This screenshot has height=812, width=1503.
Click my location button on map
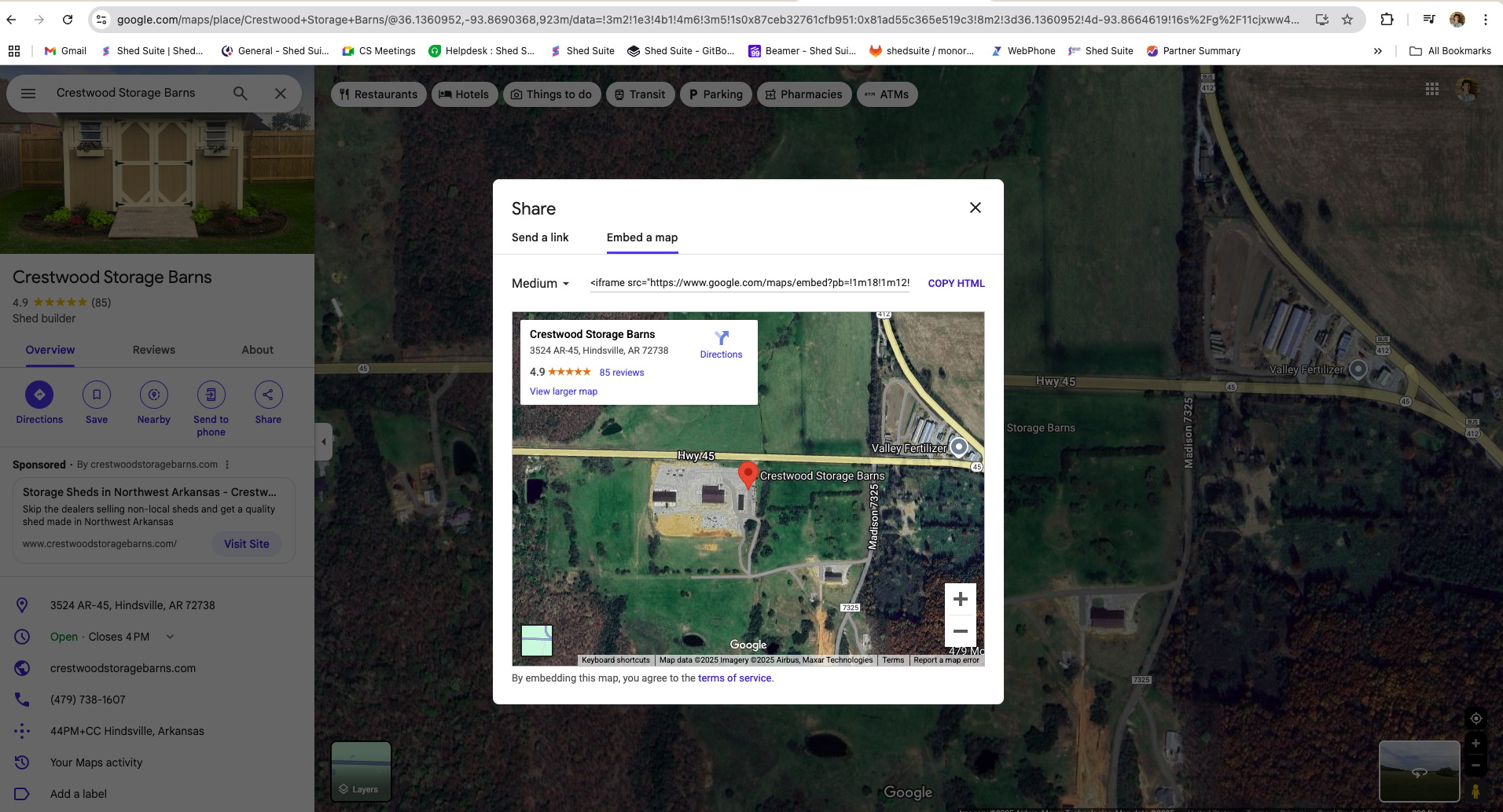pos(1475,718)
